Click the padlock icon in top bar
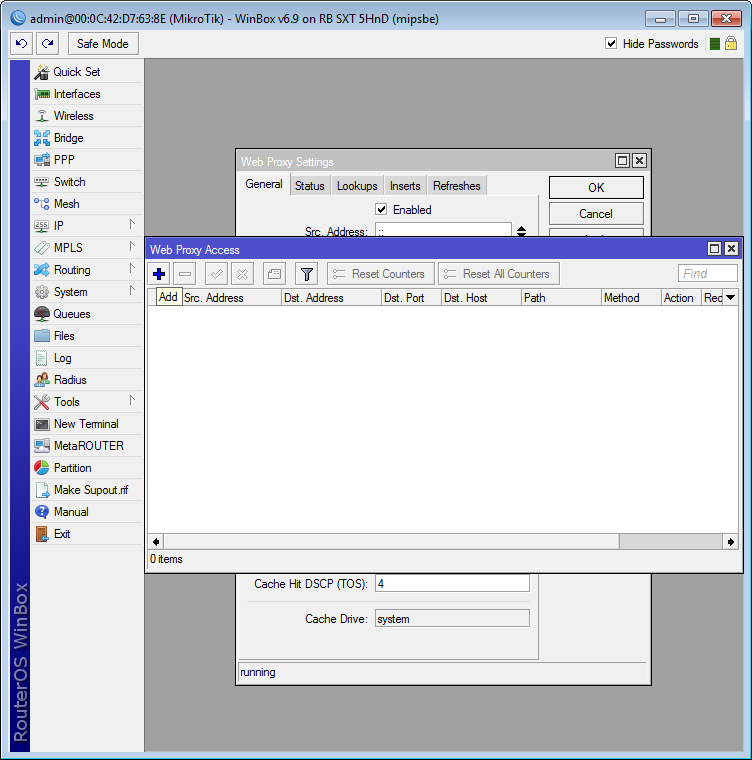 731,44
